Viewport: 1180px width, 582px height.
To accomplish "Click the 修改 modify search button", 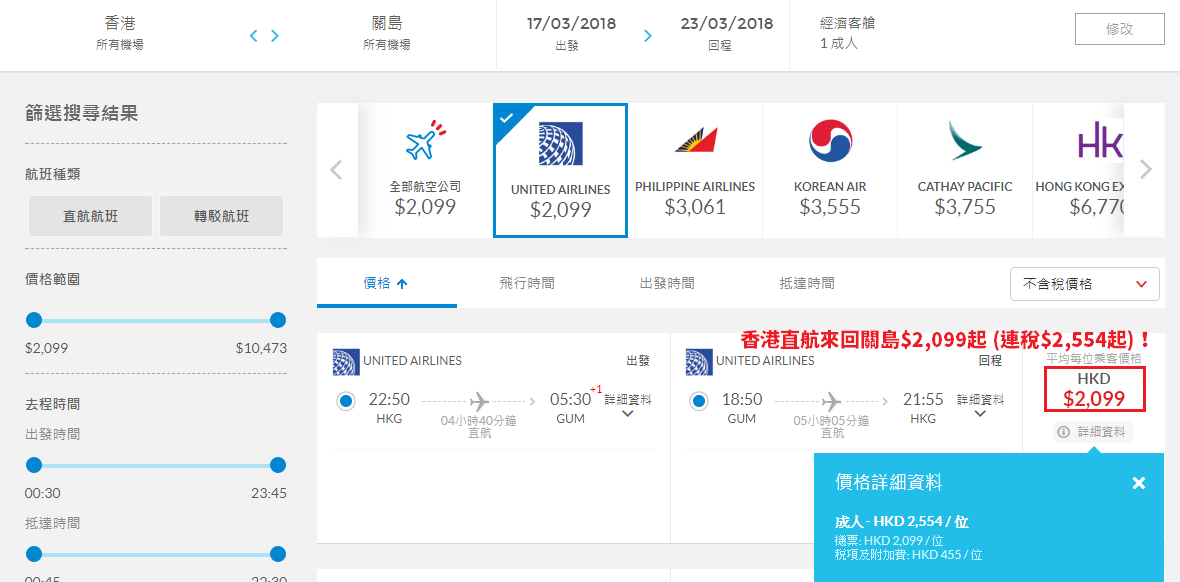I will (1119, 29).
